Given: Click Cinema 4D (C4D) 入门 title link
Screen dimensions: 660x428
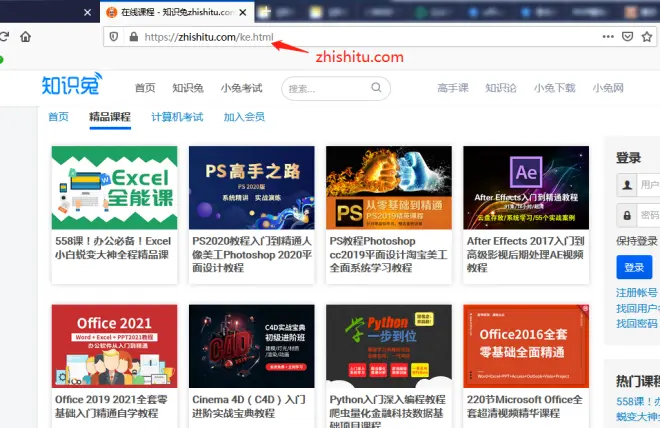Looking at the screenshot, I should click(249, 406).
